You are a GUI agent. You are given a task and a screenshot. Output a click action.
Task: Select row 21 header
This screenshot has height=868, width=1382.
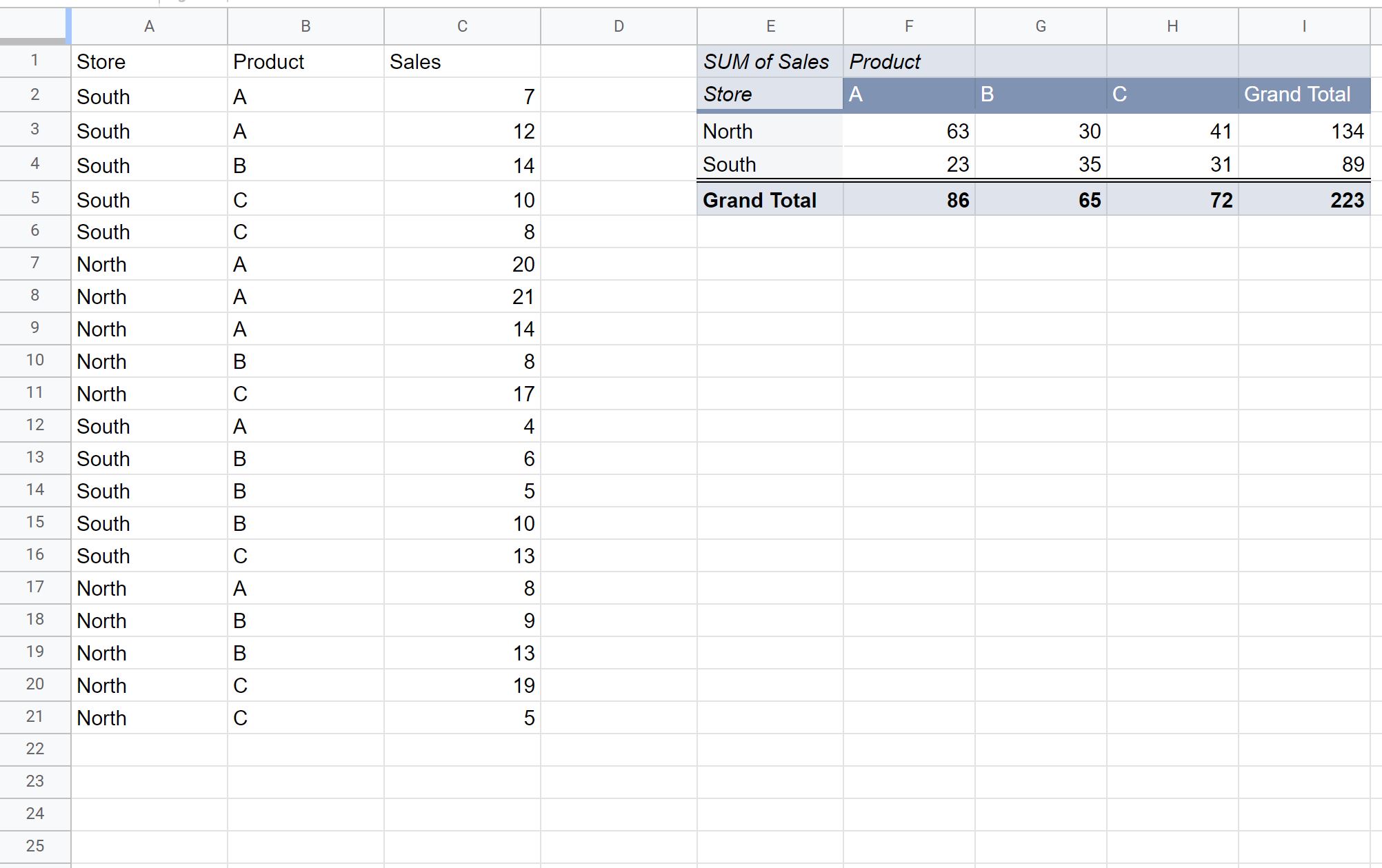34,717
